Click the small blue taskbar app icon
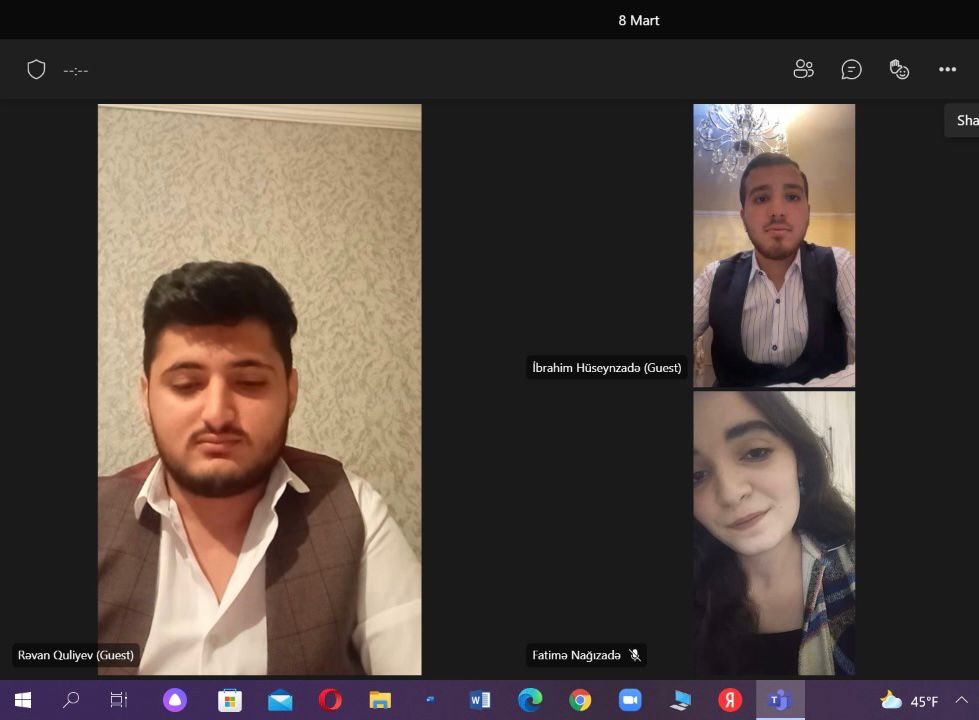The height and width of the screenshot is (720, 979). (x=430, y=700)
